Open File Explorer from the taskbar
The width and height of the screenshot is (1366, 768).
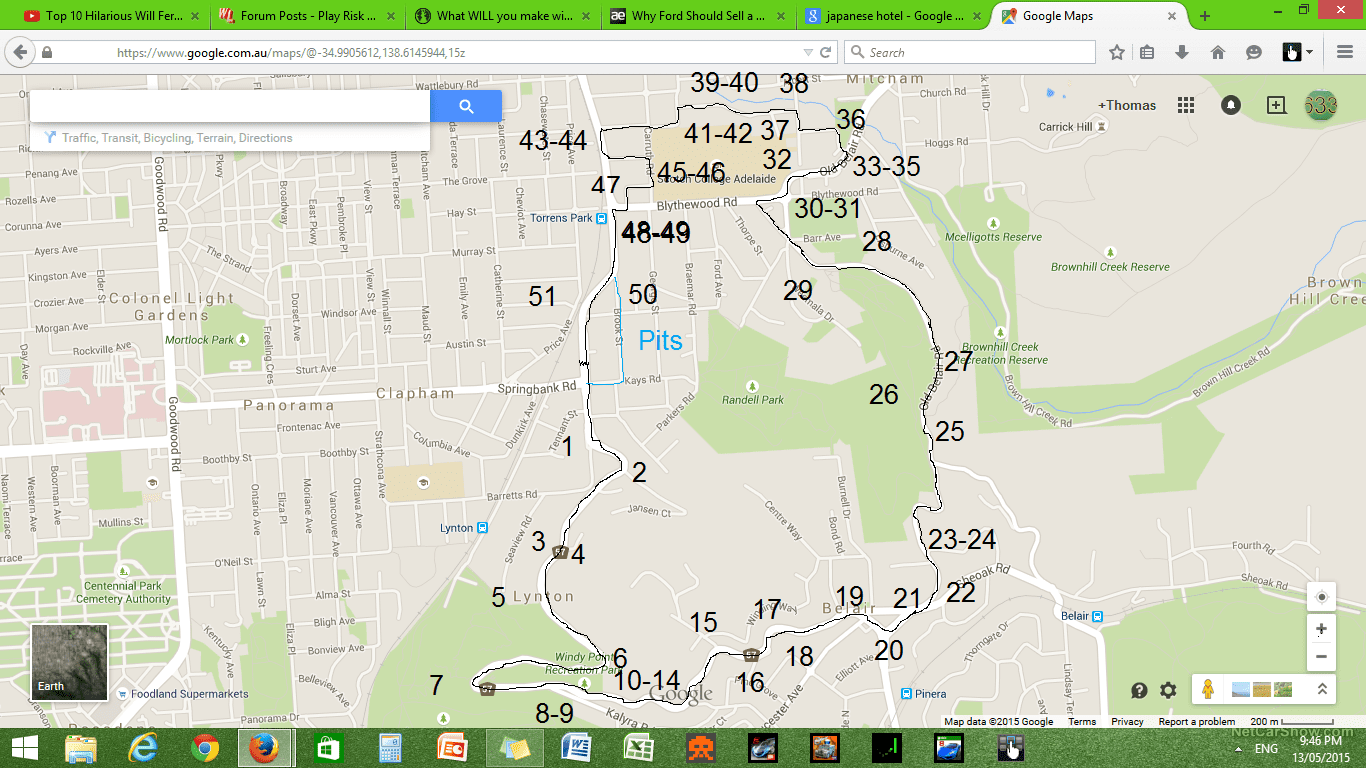click(80, 748)
